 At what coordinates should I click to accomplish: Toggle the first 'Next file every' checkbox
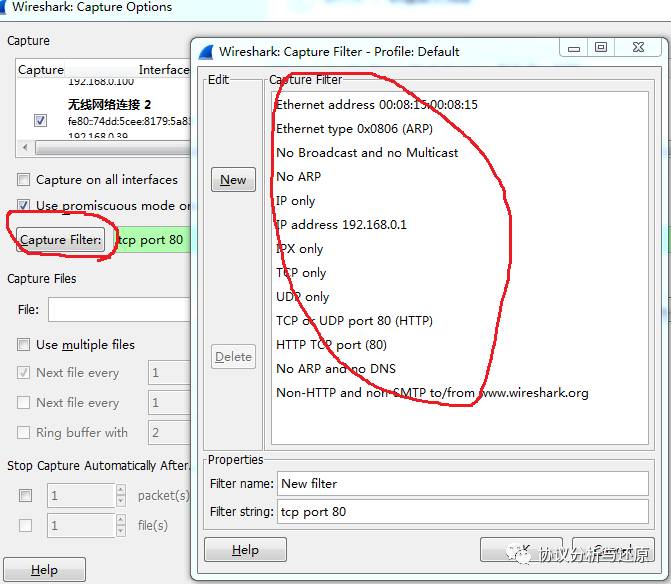[x=24, y=372]
